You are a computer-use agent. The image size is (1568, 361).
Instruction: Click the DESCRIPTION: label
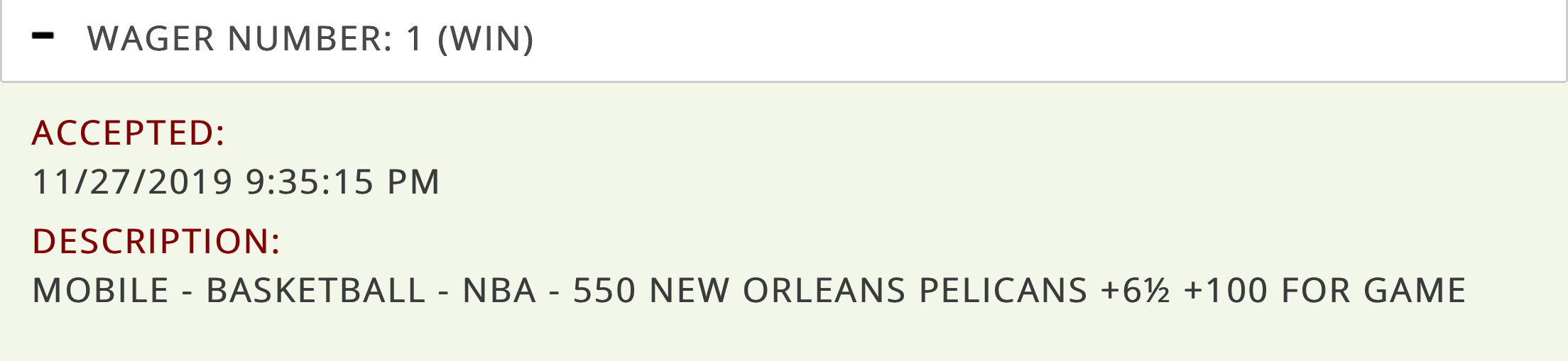point(156,241)
